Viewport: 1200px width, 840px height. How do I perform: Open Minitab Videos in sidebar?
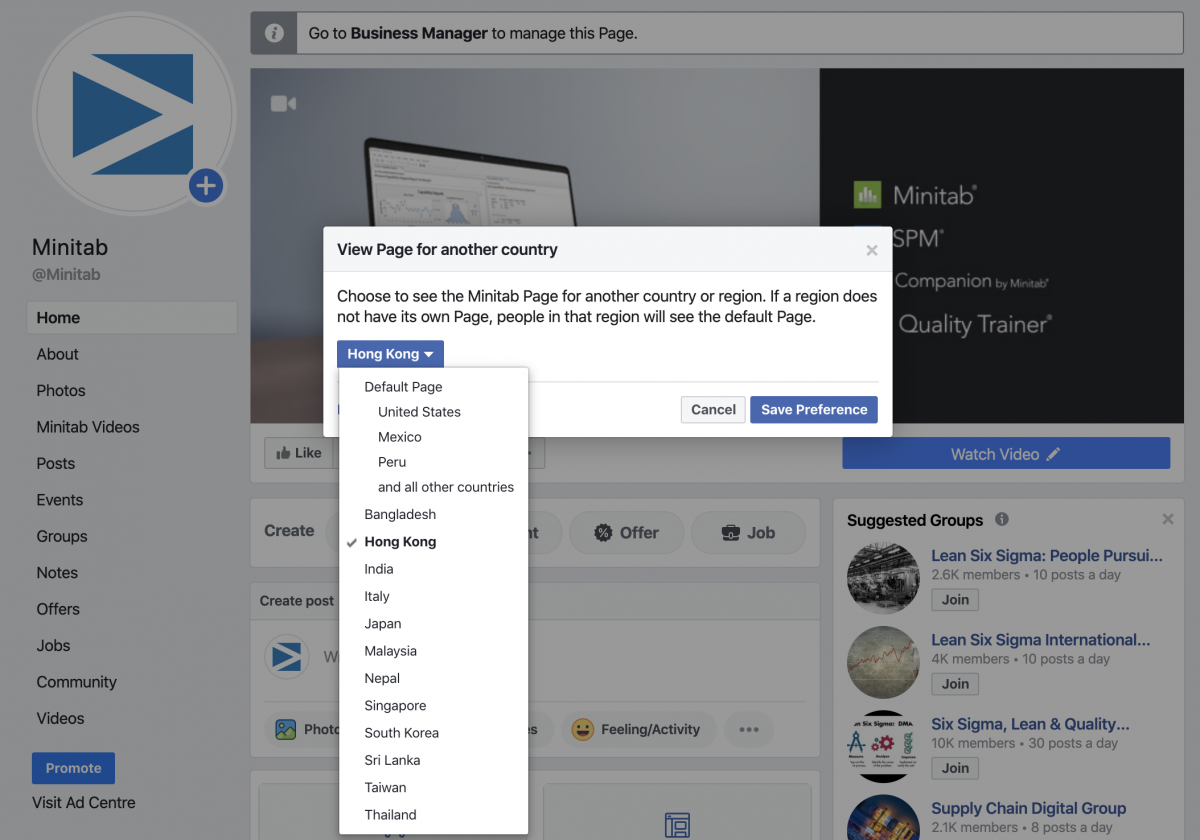click(x=88, y=427)
